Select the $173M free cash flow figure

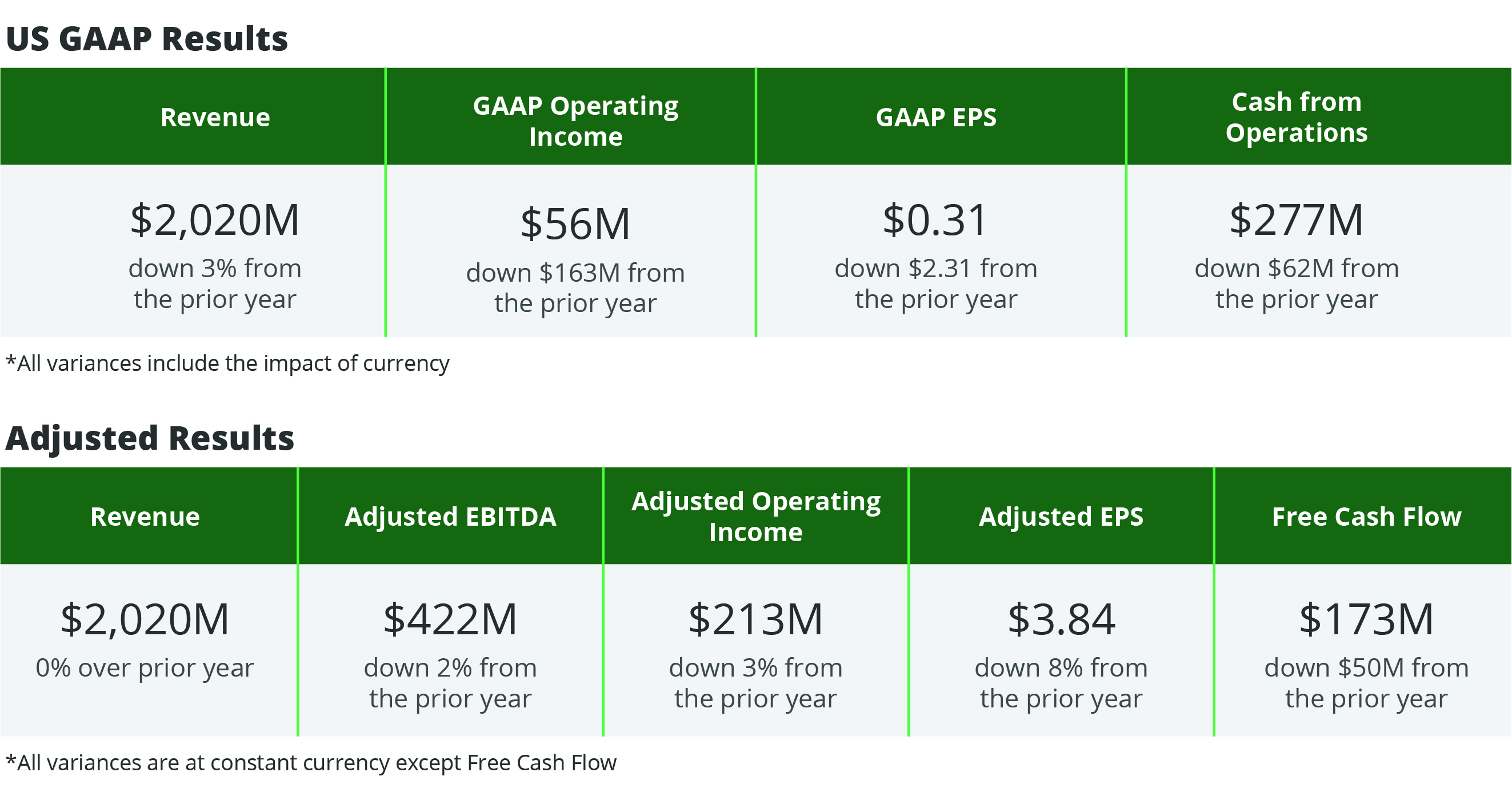[1366, 619]
